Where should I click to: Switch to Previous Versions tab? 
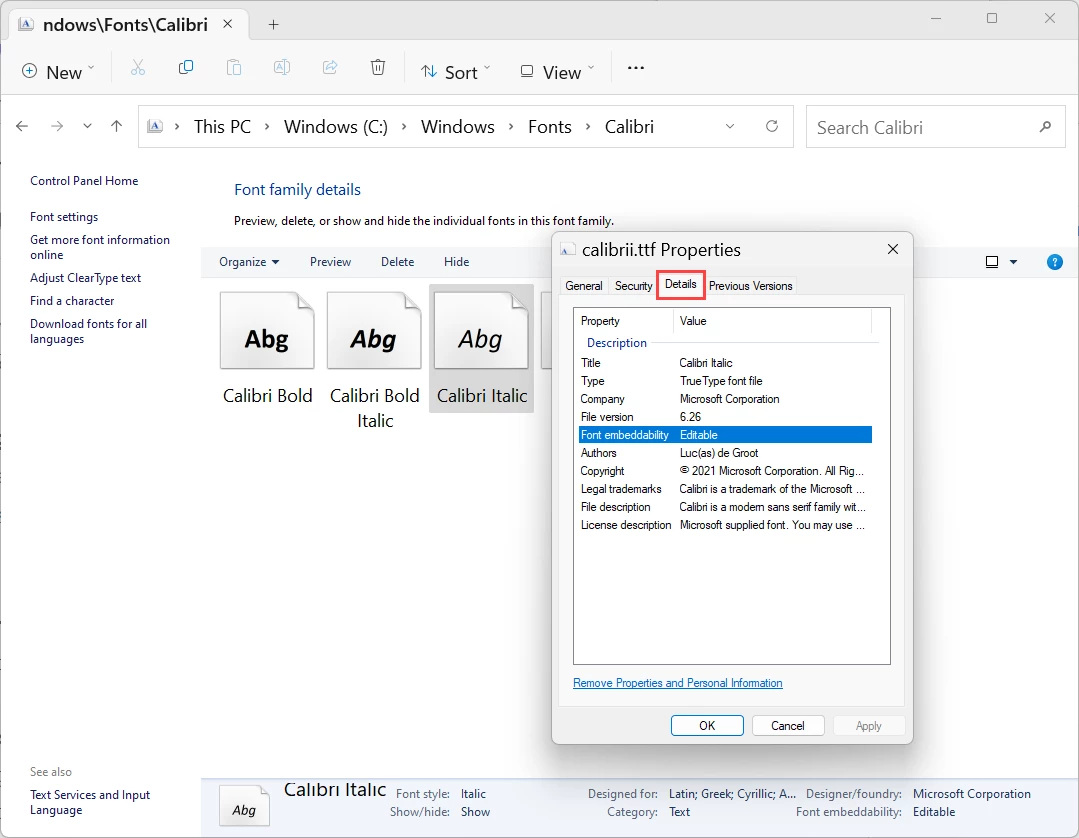(751, 286)
